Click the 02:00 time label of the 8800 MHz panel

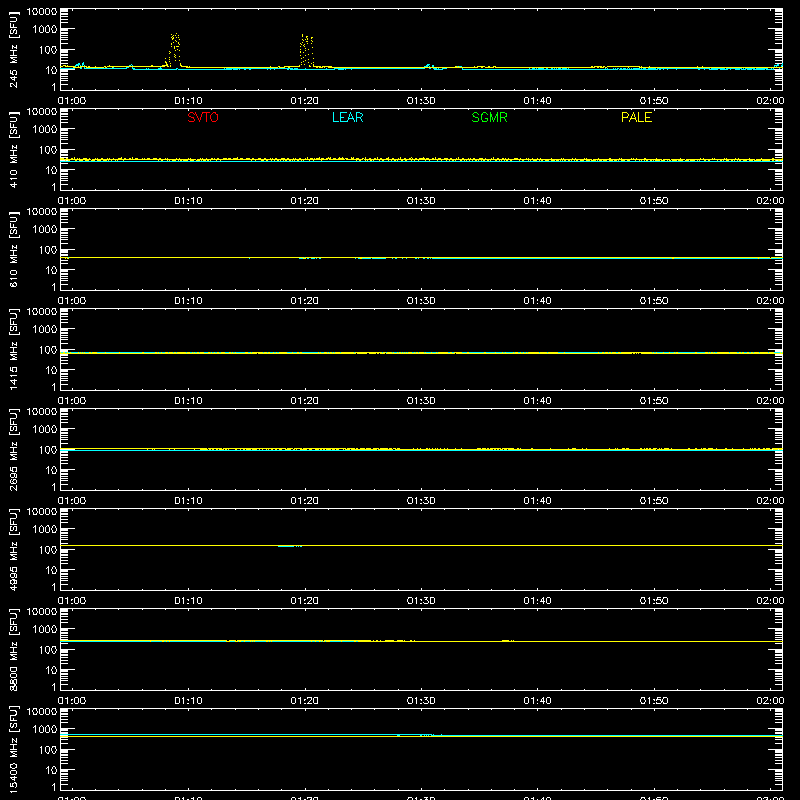[x=770, y=701]
